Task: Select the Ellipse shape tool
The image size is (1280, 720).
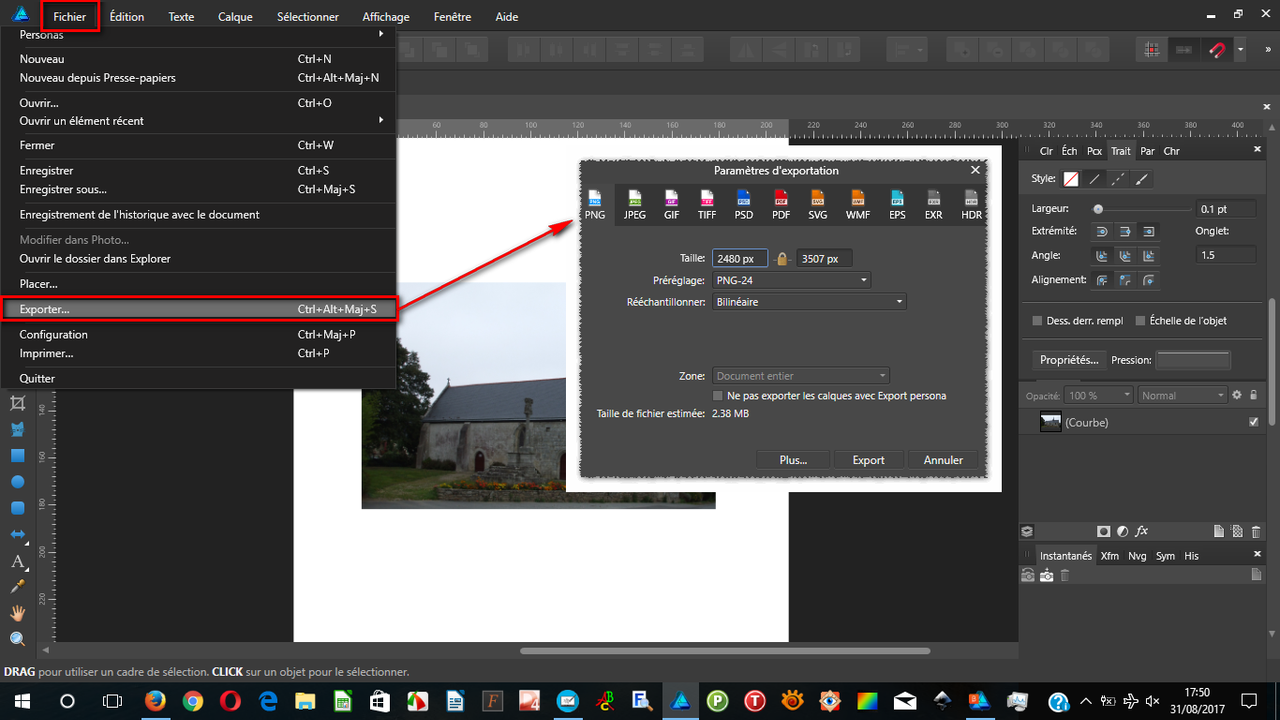Action: coord(17,481)
